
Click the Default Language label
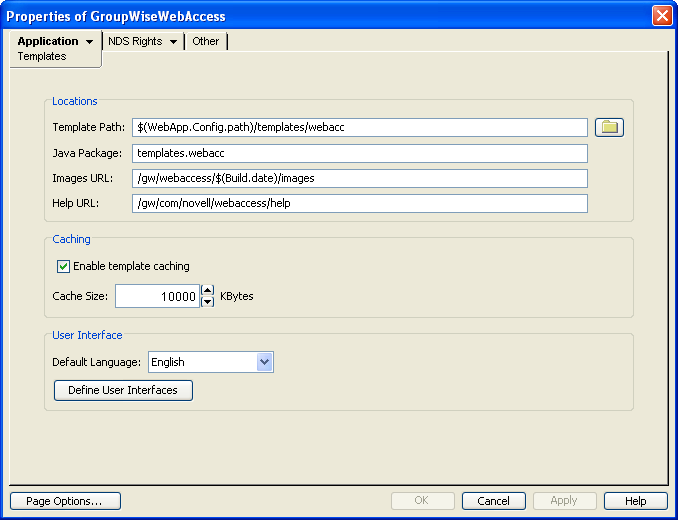pyautogui.click(x=96, y=362)
